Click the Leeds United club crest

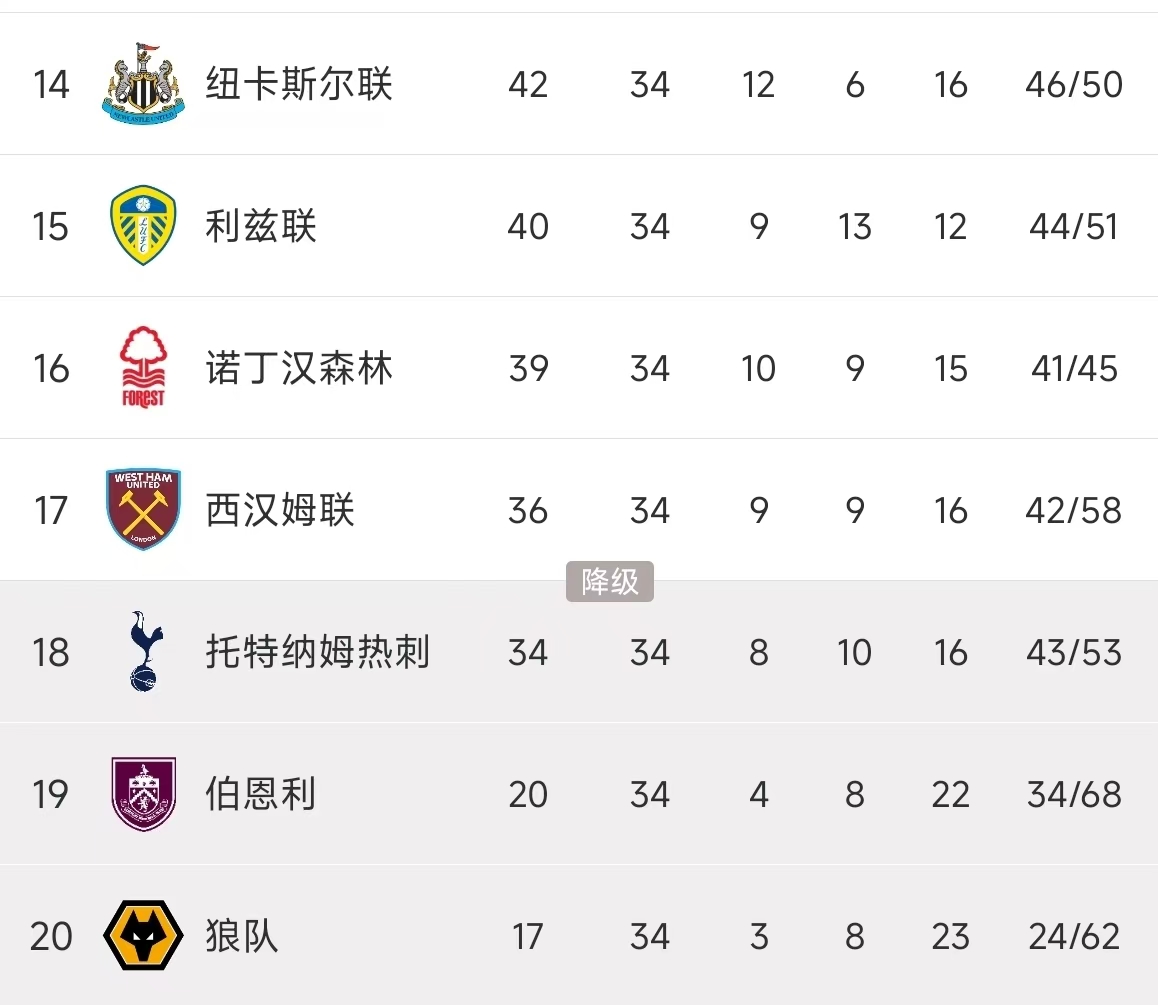143,226
